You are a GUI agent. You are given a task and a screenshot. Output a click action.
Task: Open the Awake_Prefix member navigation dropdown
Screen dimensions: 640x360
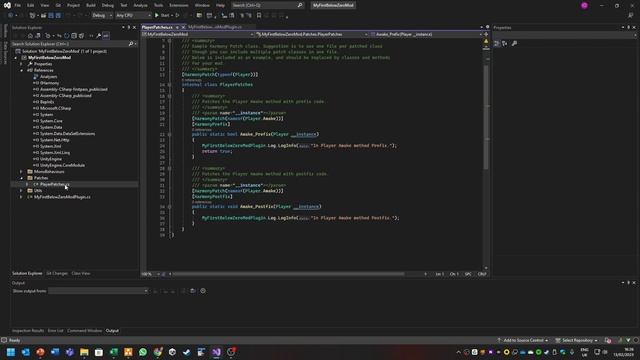(x=427, y=35)
